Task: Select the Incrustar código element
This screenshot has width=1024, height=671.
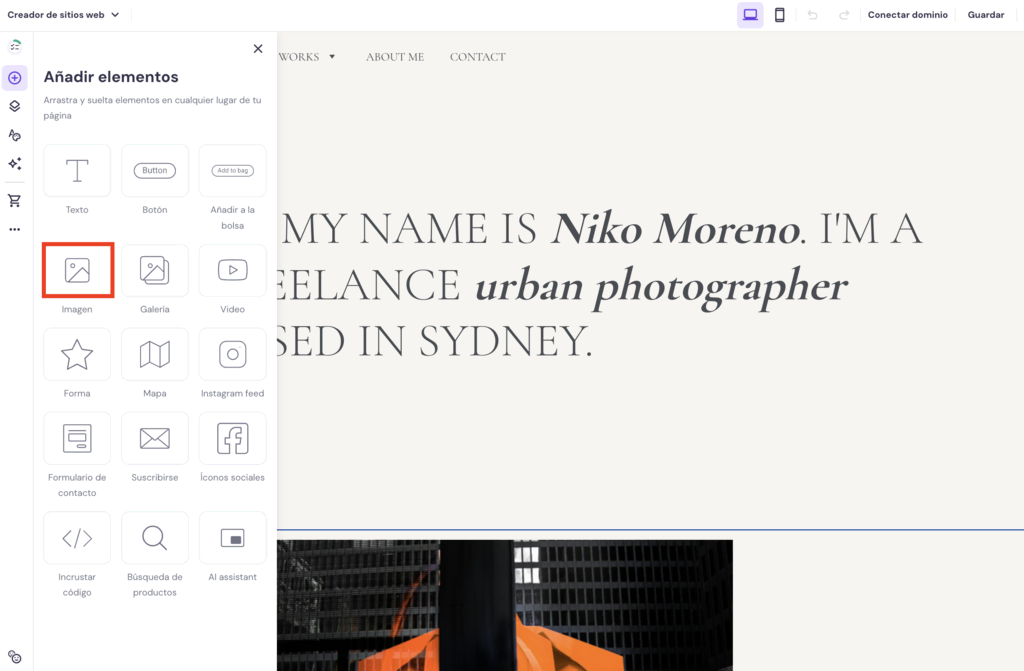Action: [x=77, y=538]
